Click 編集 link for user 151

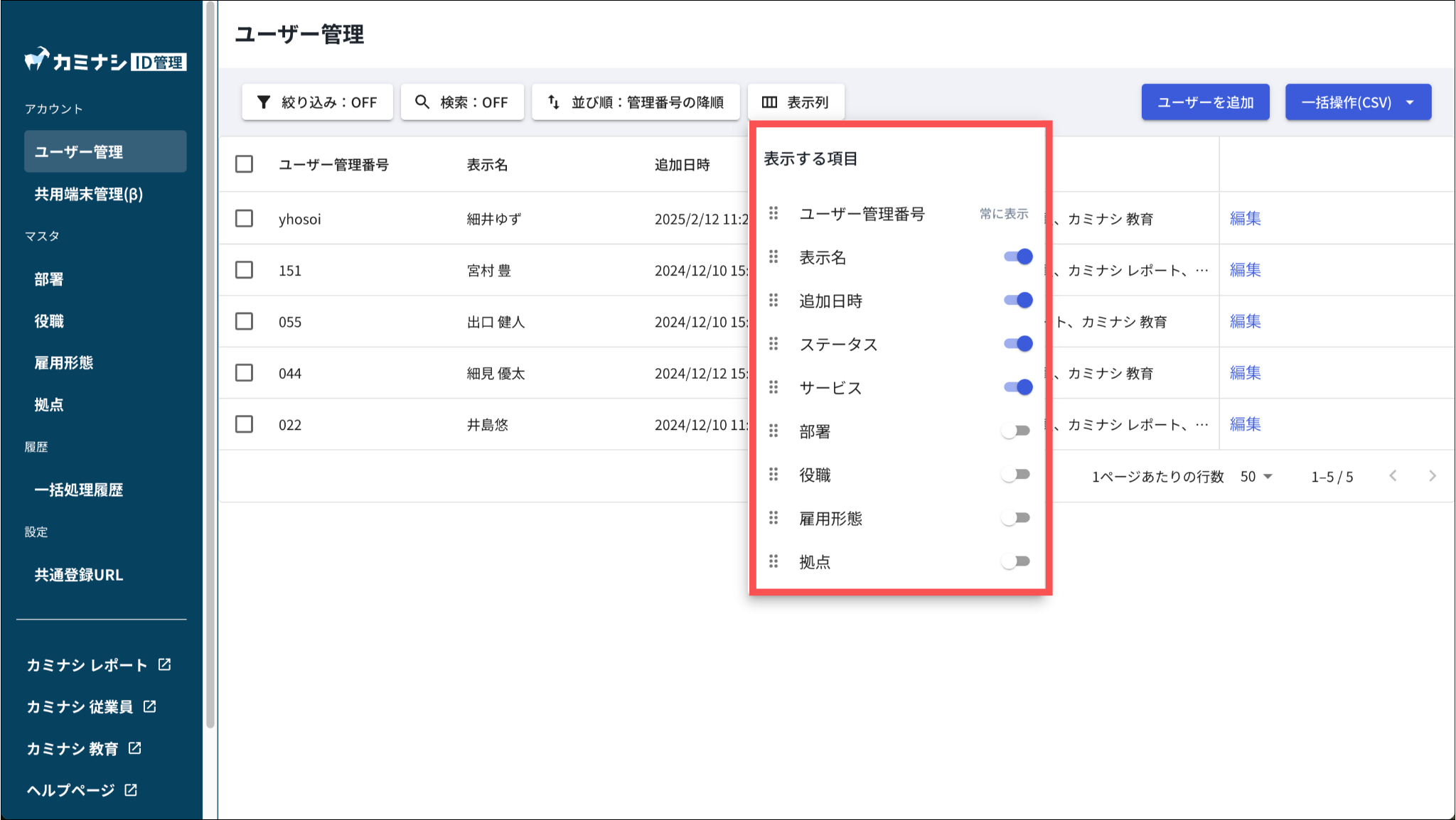1245,270
